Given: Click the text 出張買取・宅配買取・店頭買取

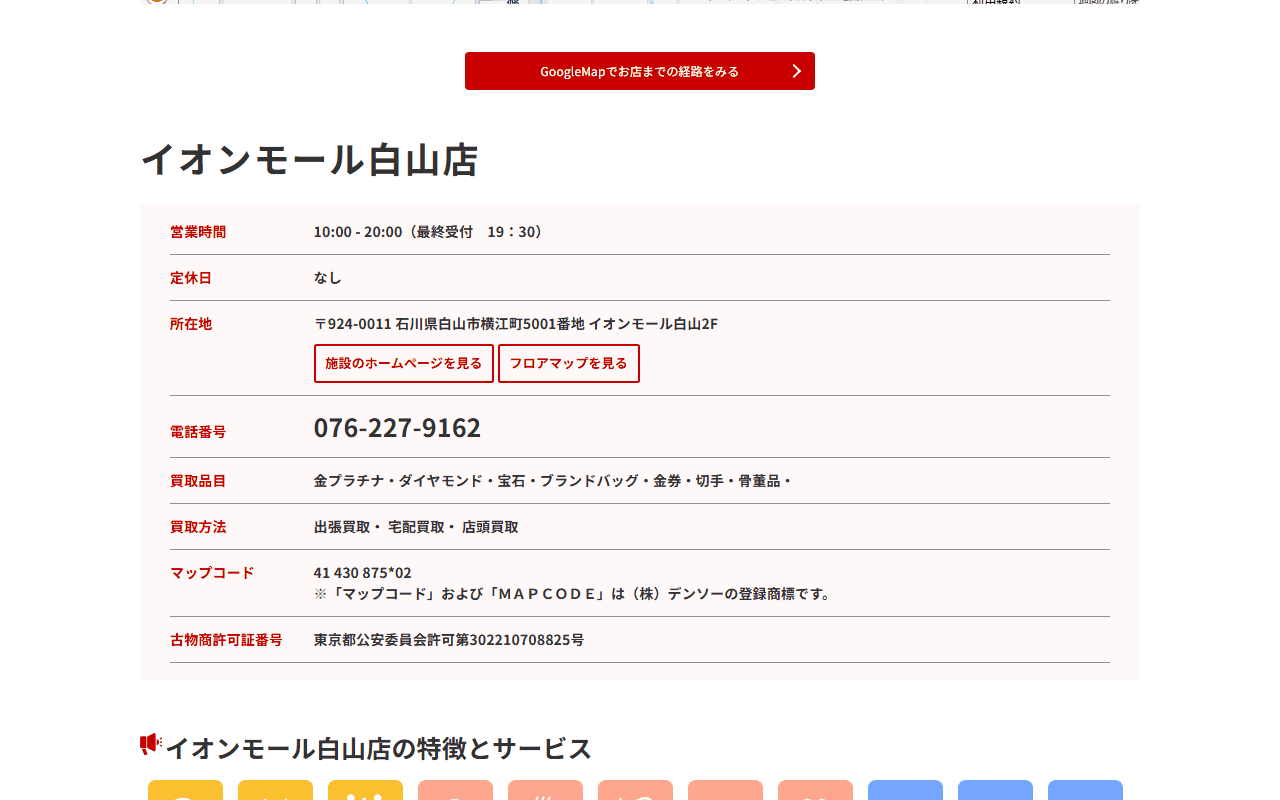Looking at the screenshot, I should 416,527.
